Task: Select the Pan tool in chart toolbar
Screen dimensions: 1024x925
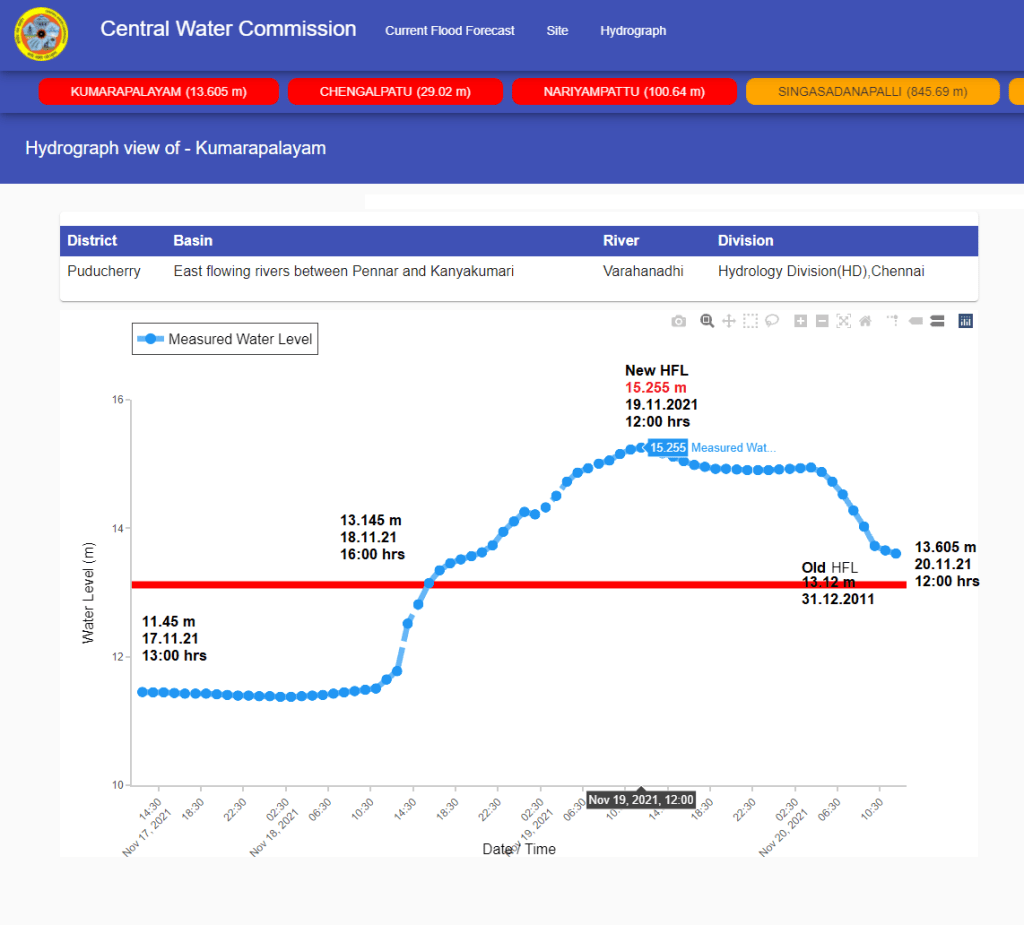Action: [729, 321]
